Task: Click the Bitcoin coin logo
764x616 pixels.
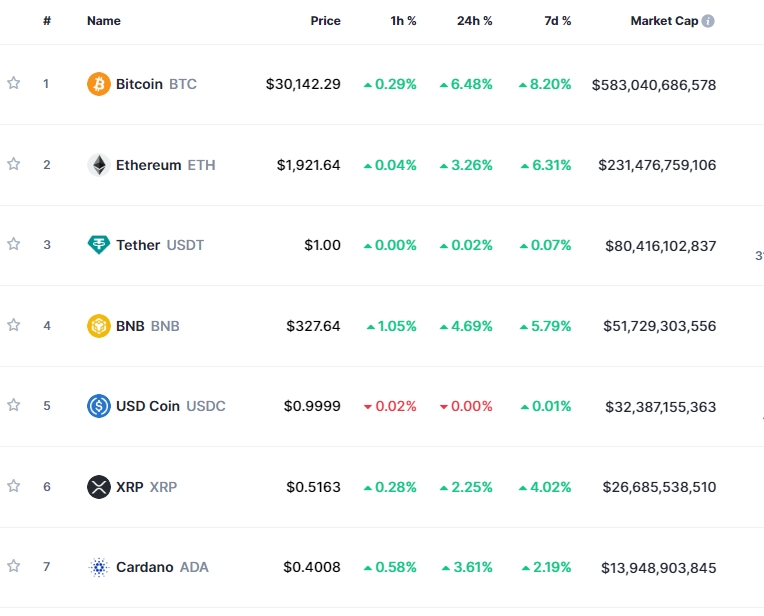Action: coord(98,84)
